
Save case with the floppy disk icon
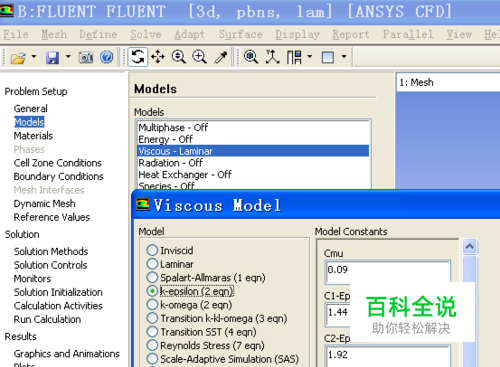pos(53,58)
